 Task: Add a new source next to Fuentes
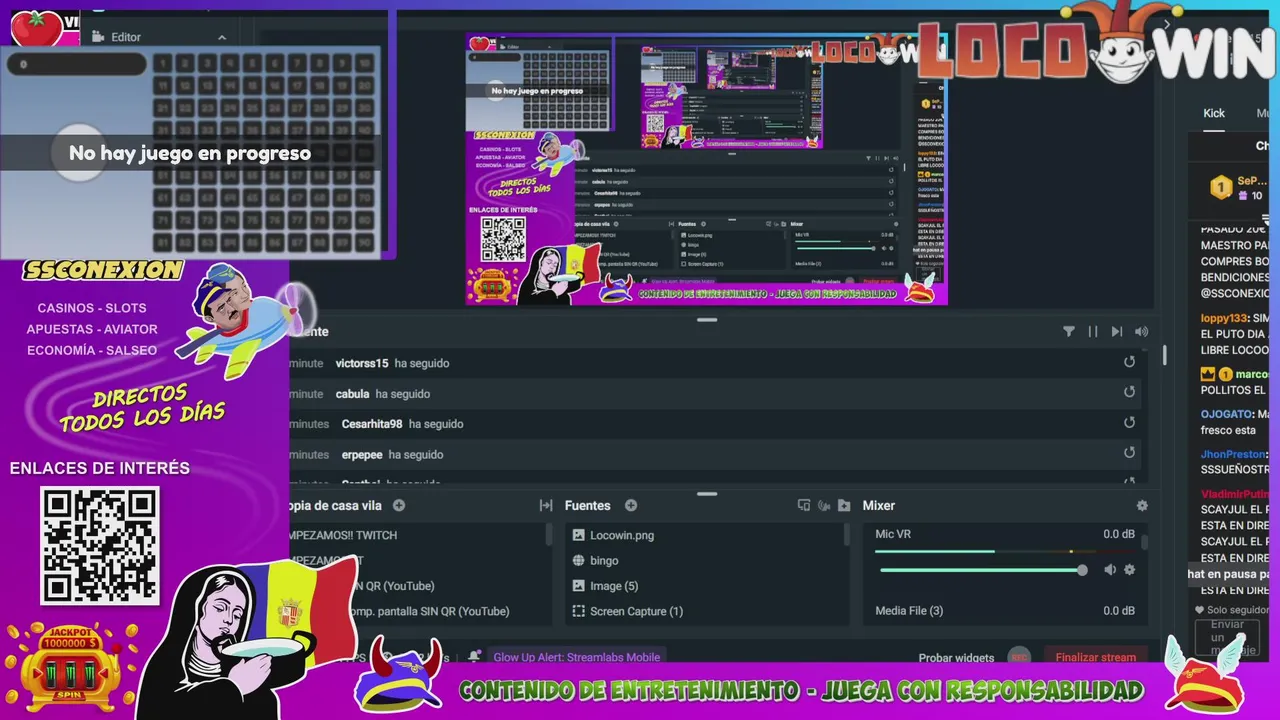pos(631,506)
